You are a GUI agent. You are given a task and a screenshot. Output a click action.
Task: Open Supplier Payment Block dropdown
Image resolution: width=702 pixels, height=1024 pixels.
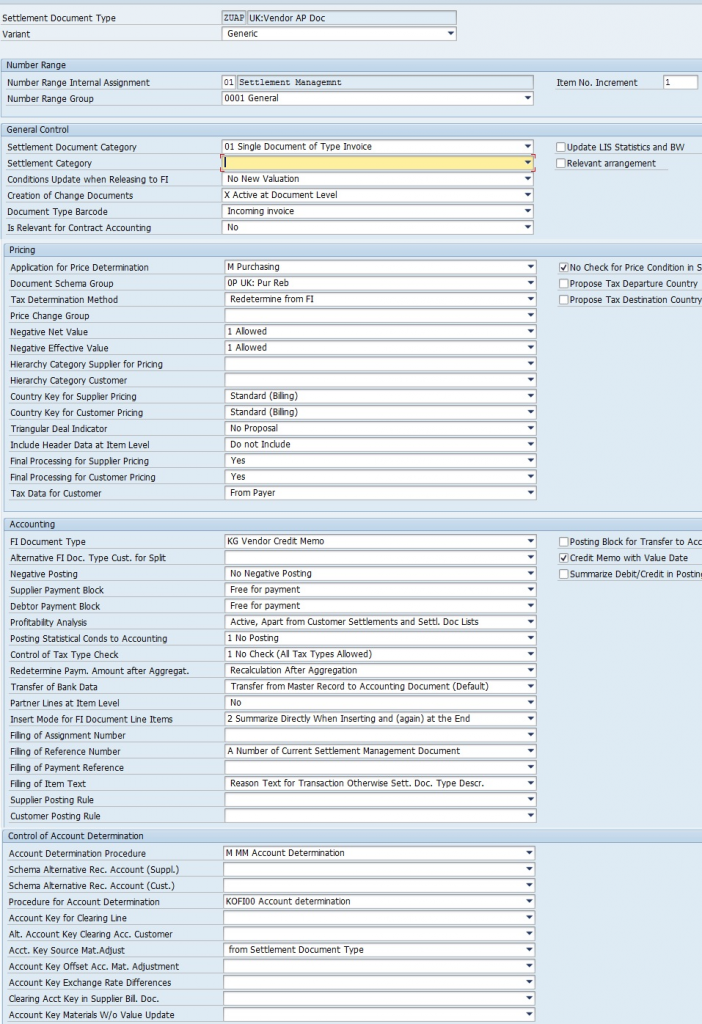380,589
